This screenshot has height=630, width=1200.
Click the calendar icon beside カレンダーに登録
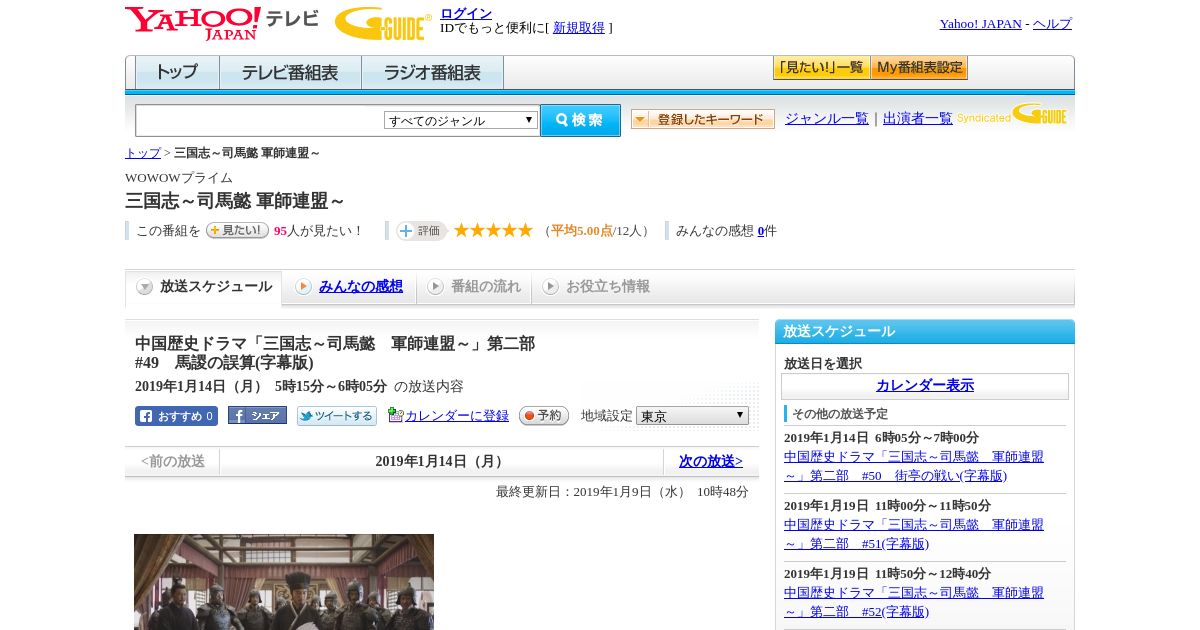click(x=395, y=415)
